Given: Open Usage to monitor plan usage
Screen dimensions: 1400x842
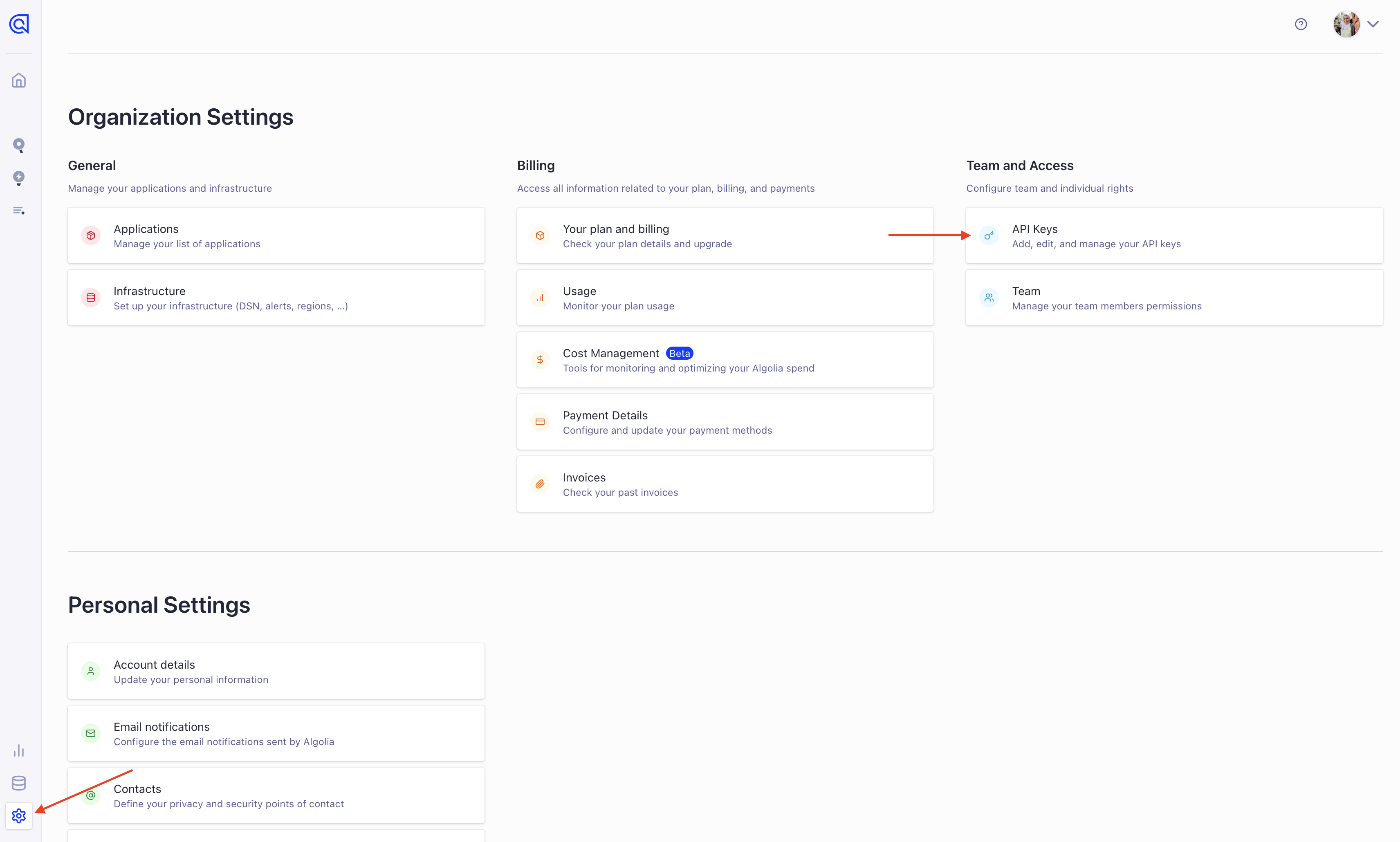Looking at the screenshot, I should click(x=725, y=297).
